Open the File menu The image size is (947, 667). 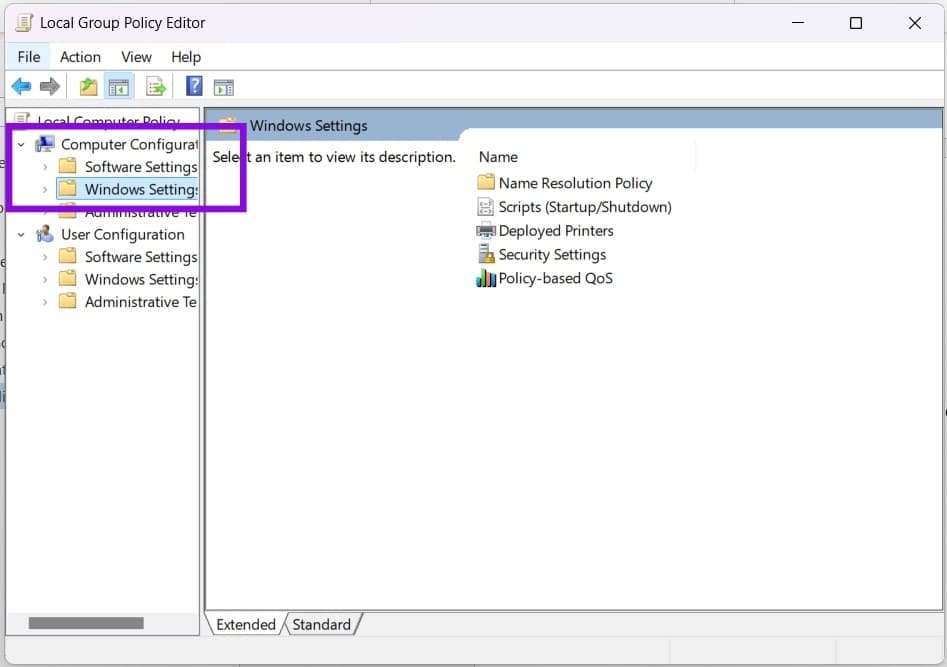[x=28, y=57]
